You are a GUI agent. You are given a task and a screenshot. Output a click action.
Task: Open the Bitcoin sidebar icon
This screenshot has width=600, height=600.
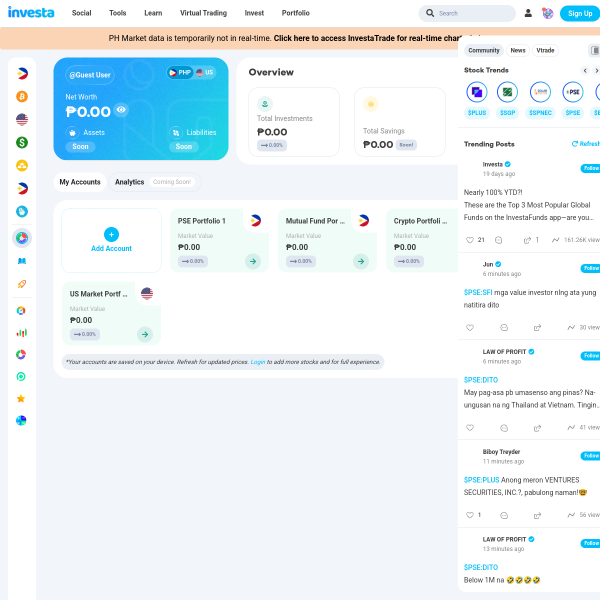tap(22, 96)
